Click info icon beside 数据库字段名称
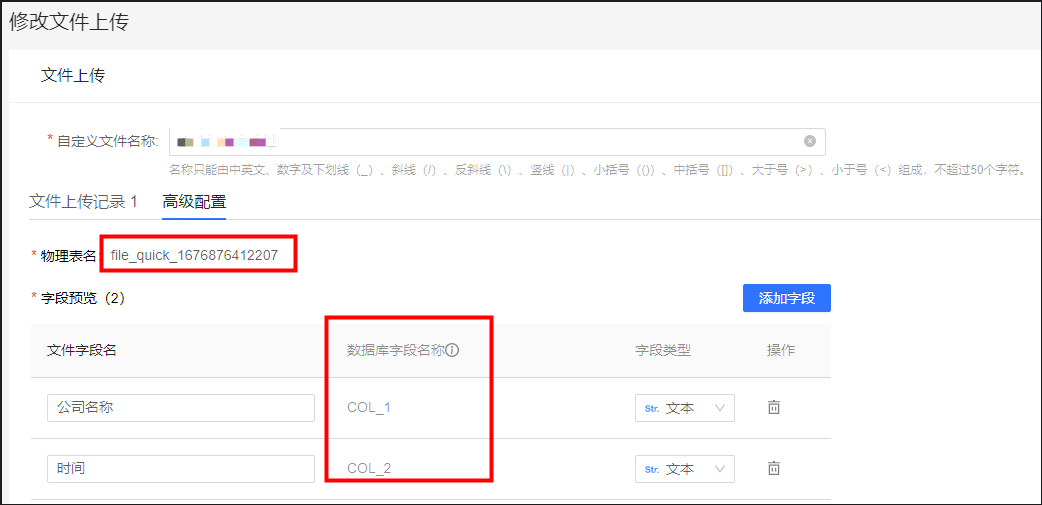This screenshot has height=505, width=1042. pyautogui.click(x=452, y=351)
